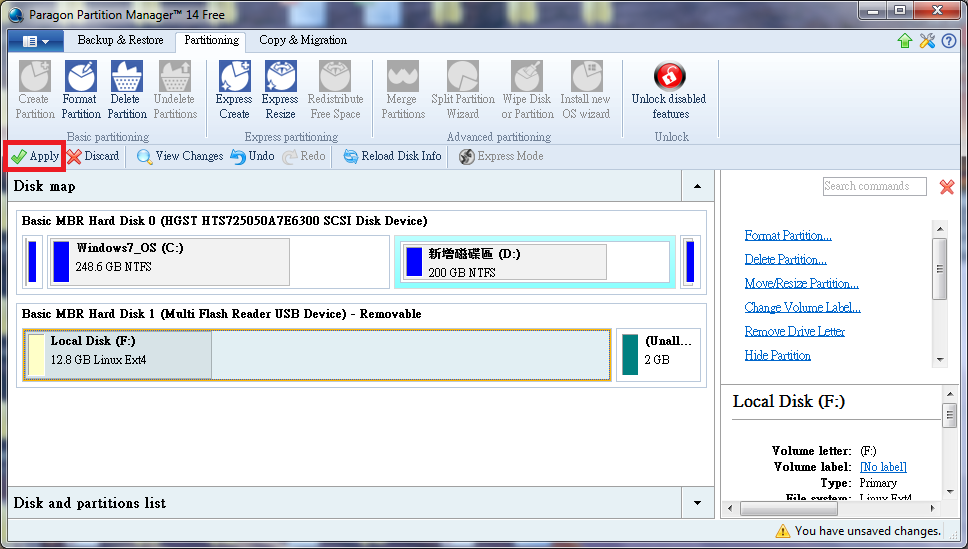Open View Changes
This screenshot has width=968, height=549.
(180, 156)
